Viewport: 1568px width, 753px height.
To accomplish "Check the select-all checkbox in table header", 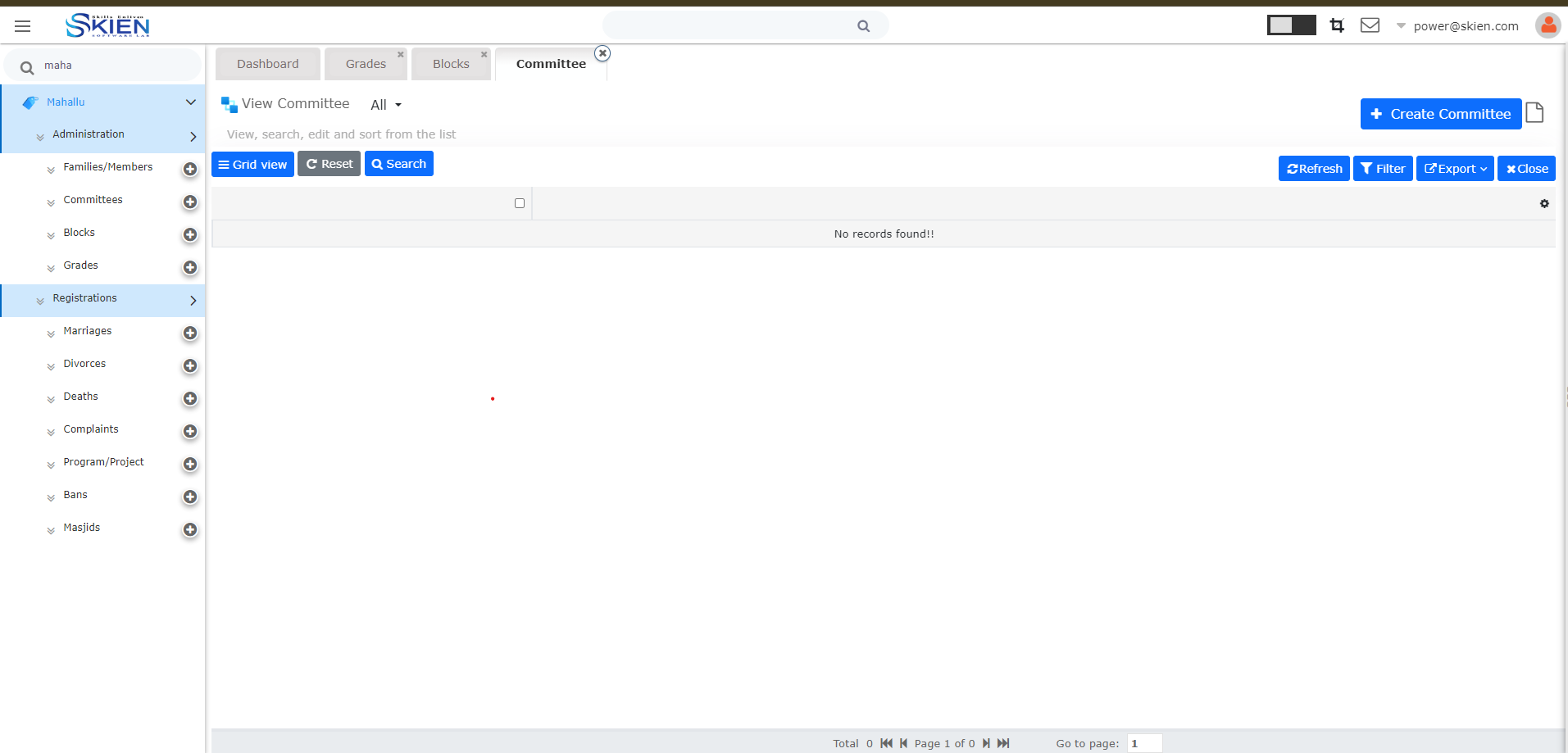I will pyautogui.click(x=520, y=203).
